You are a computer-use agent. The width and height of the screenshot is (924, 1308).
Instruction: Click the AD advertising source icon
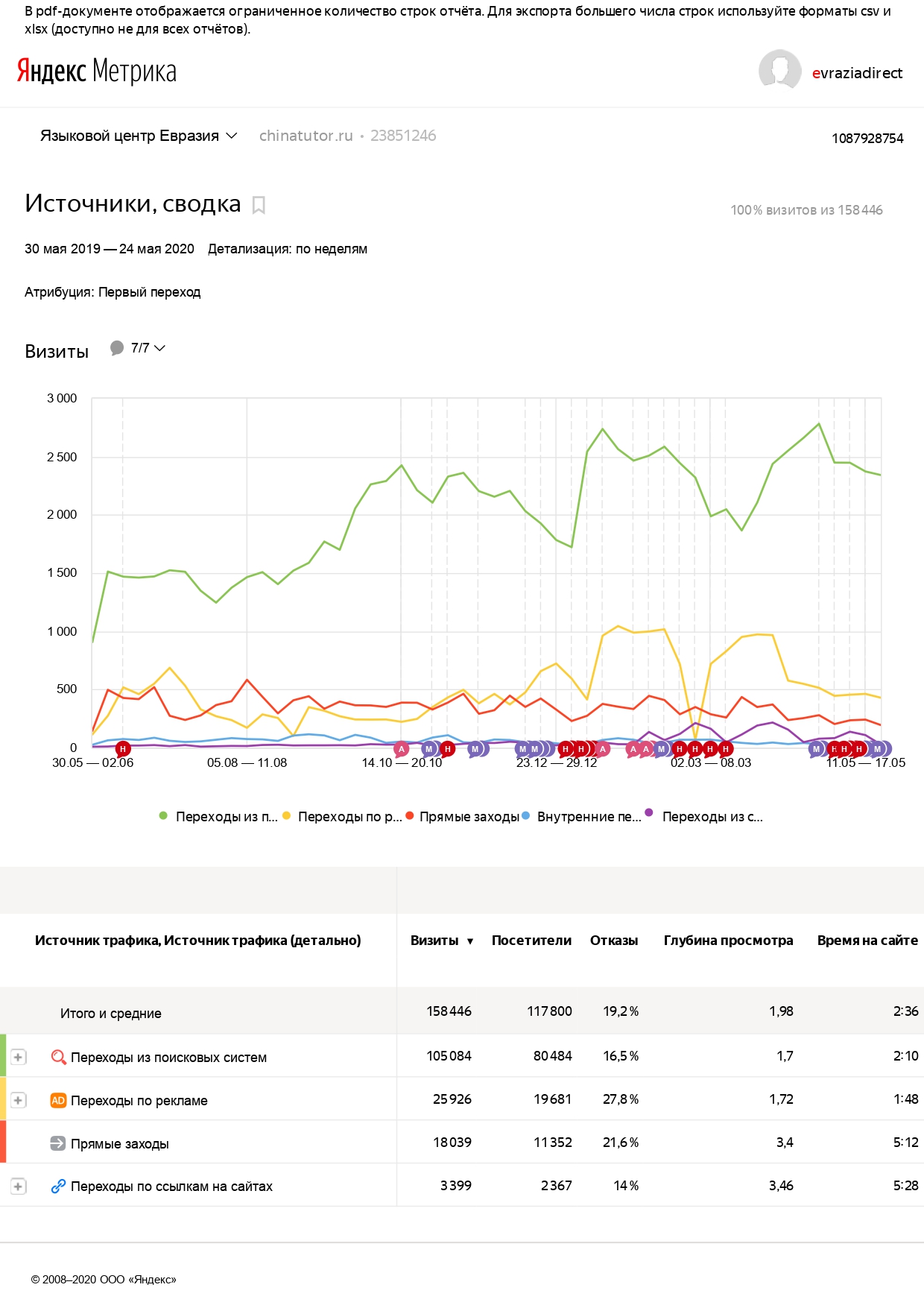click(58, 1100)
